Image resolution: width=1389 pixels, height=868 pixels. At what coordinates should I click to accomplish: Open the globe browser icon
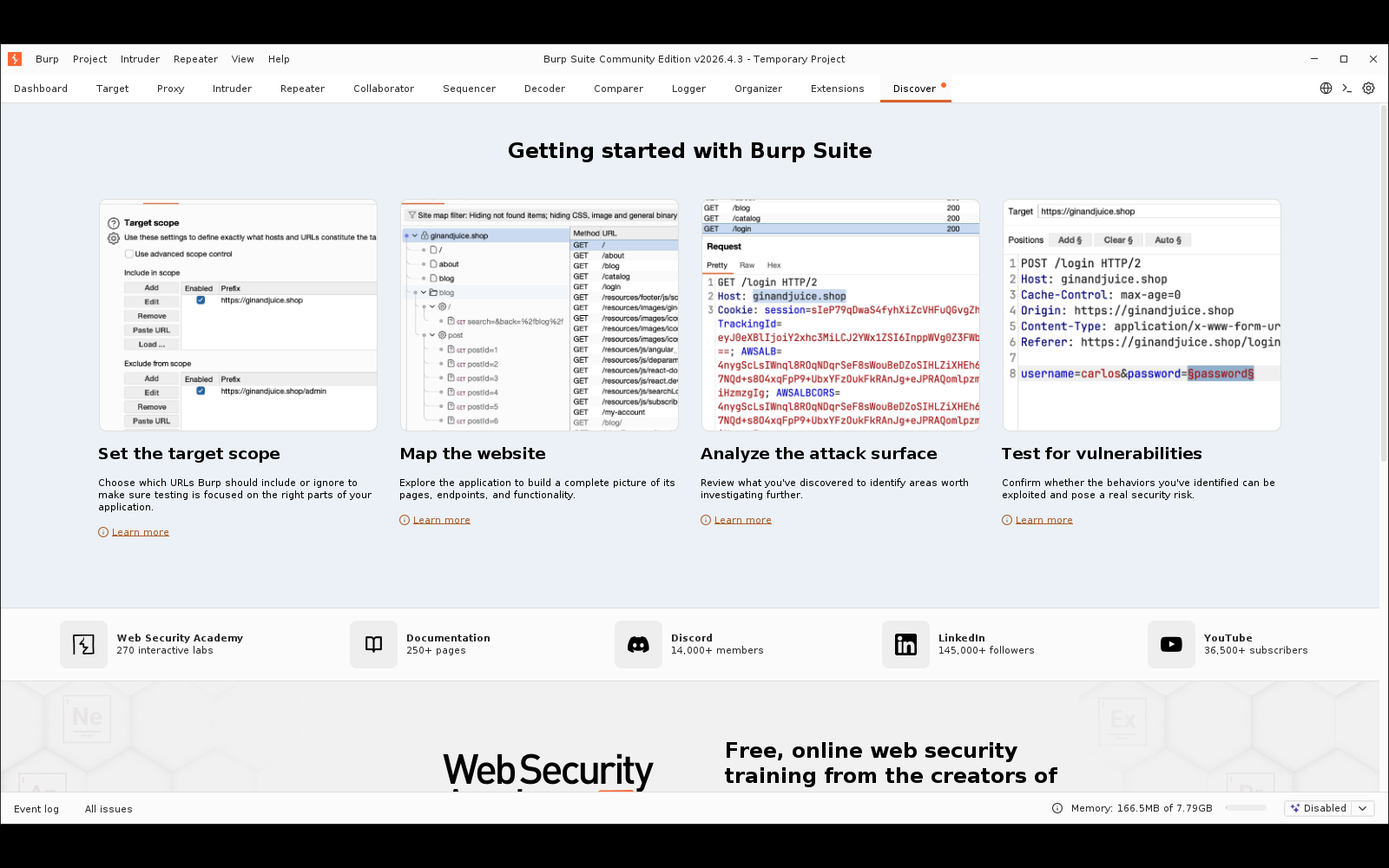pyautogui.click(x=1326, y=89)
